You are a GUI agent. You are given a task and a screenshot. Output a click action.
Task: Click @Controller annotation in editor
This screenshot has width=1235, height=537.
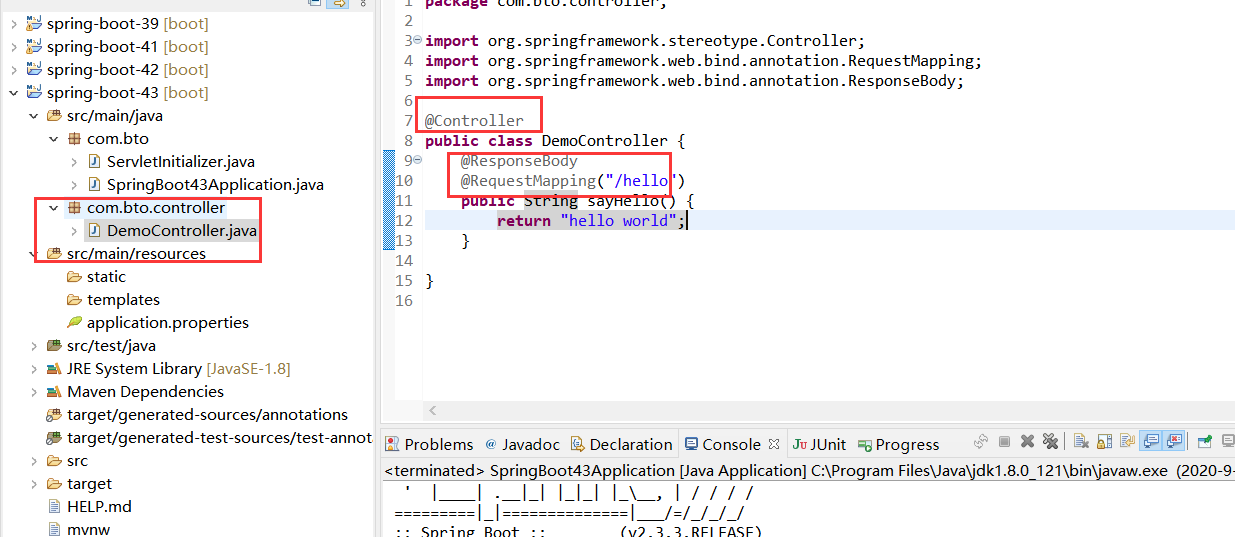tap(474, 120)
